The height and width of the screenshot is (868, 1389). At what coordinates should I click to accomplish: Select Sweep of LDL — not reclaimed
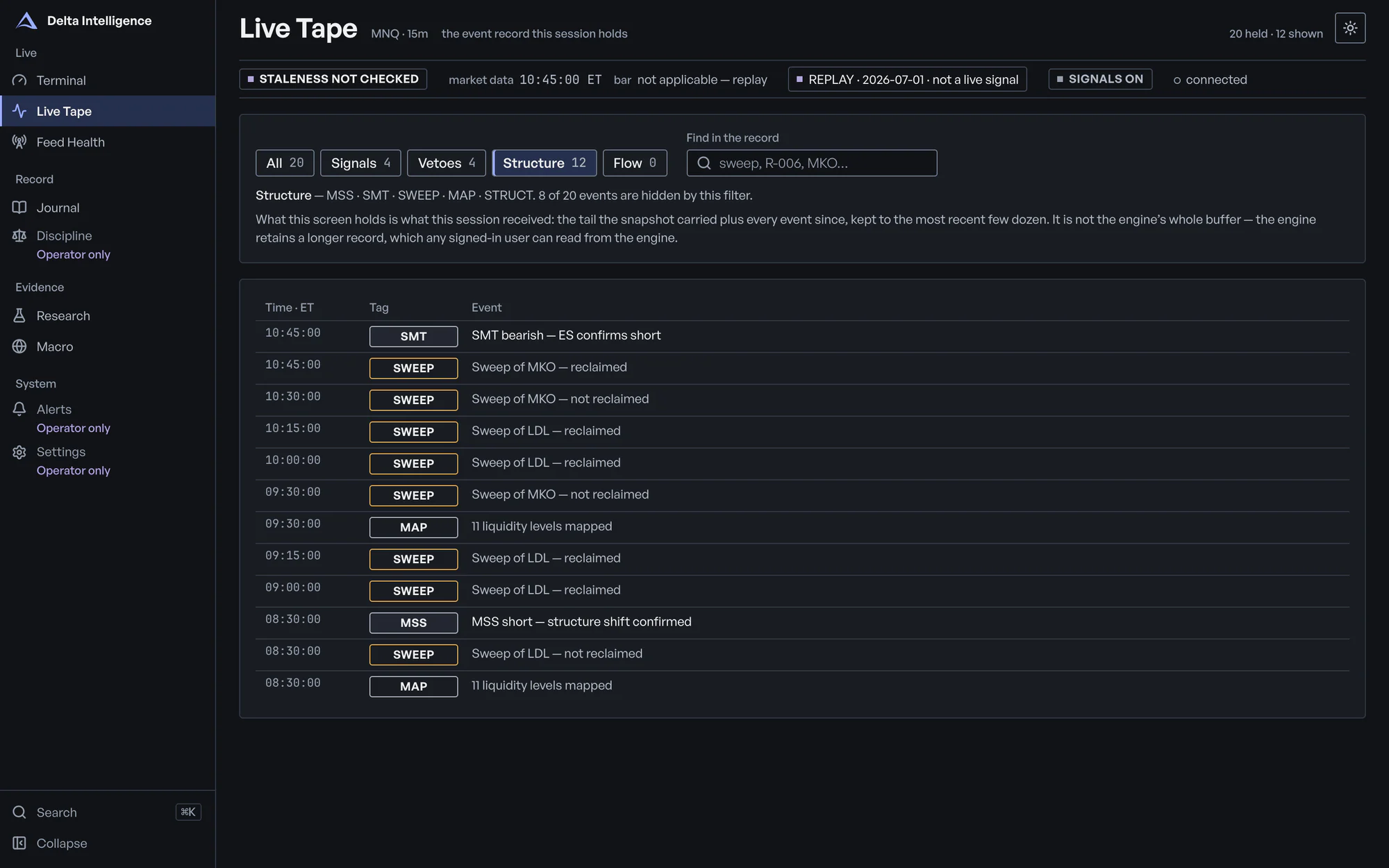pos(557,653)
